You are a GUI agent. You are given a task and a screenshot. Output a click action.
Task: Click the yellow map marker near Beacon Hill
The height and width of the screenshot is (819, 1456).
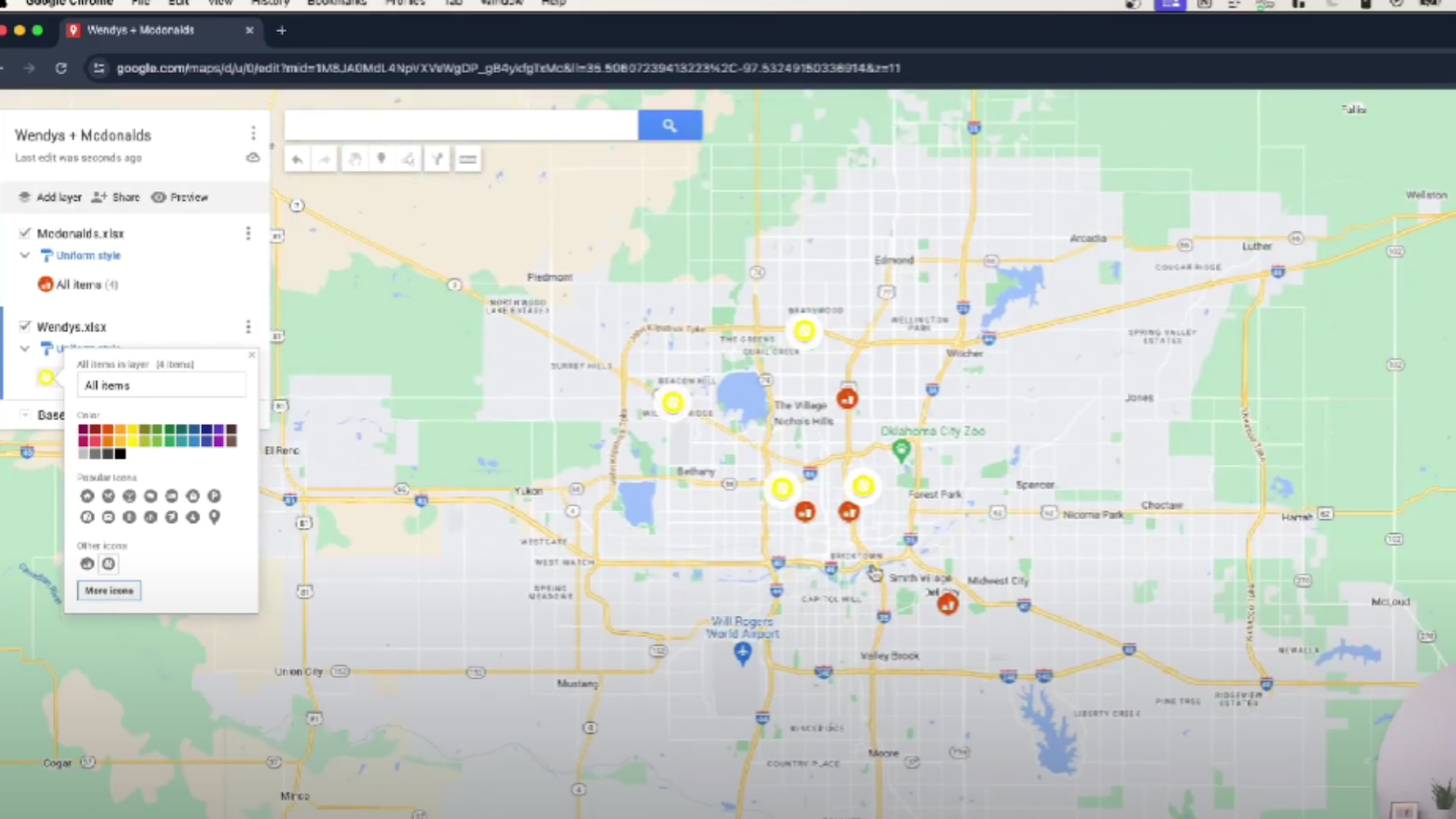coord(672,401)
